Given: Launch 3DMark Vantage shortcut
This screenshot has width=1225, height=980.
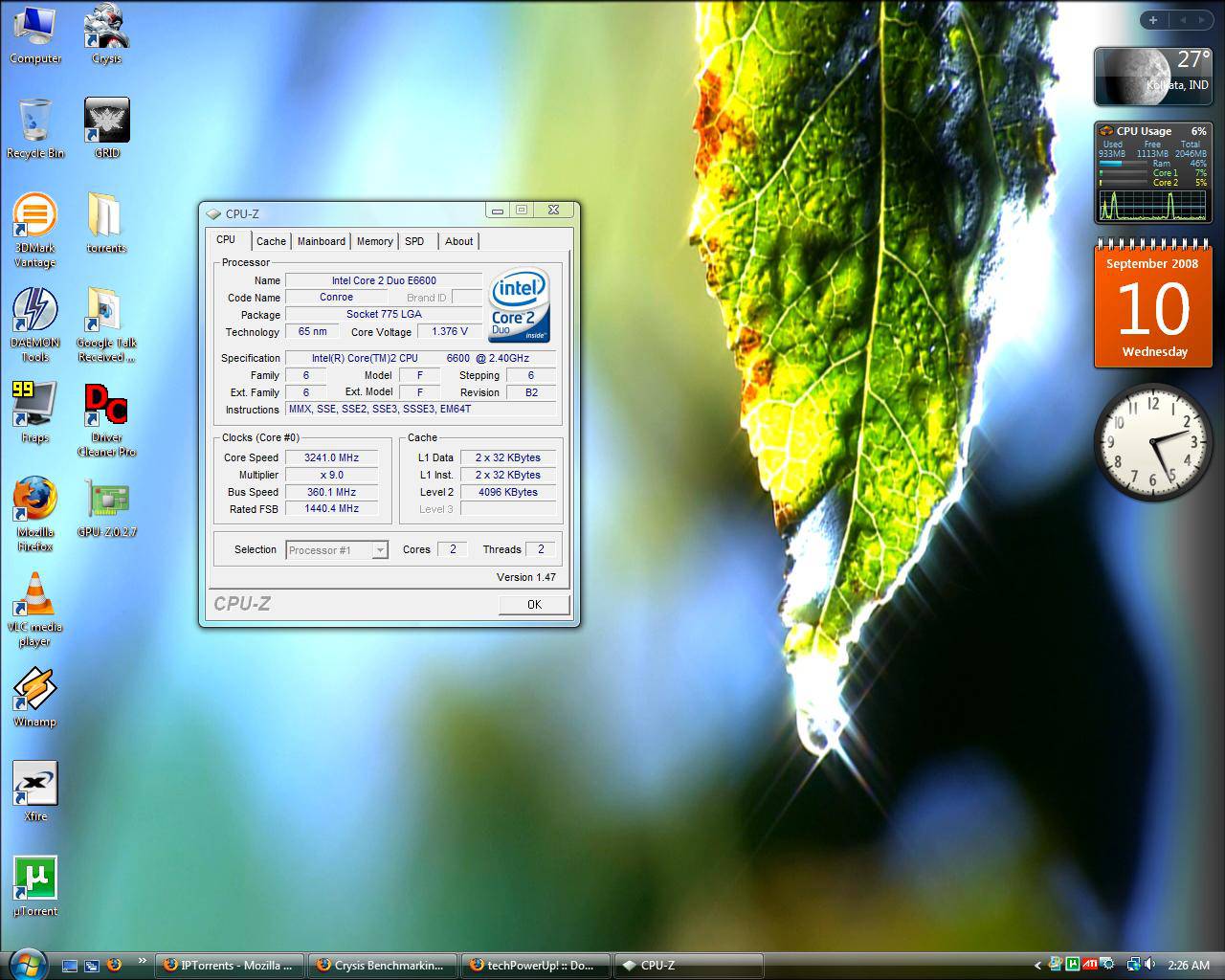Looking at the screenshot, I should [35, 230].
